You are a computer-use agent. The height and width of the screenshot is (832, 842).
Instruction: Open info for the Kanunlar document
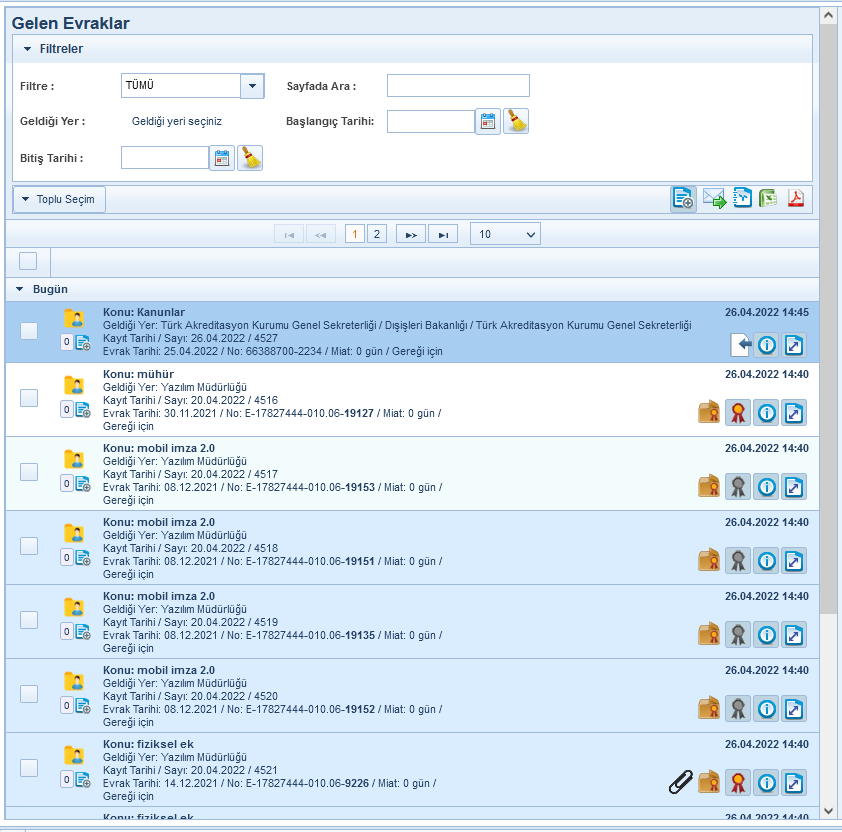767,345
